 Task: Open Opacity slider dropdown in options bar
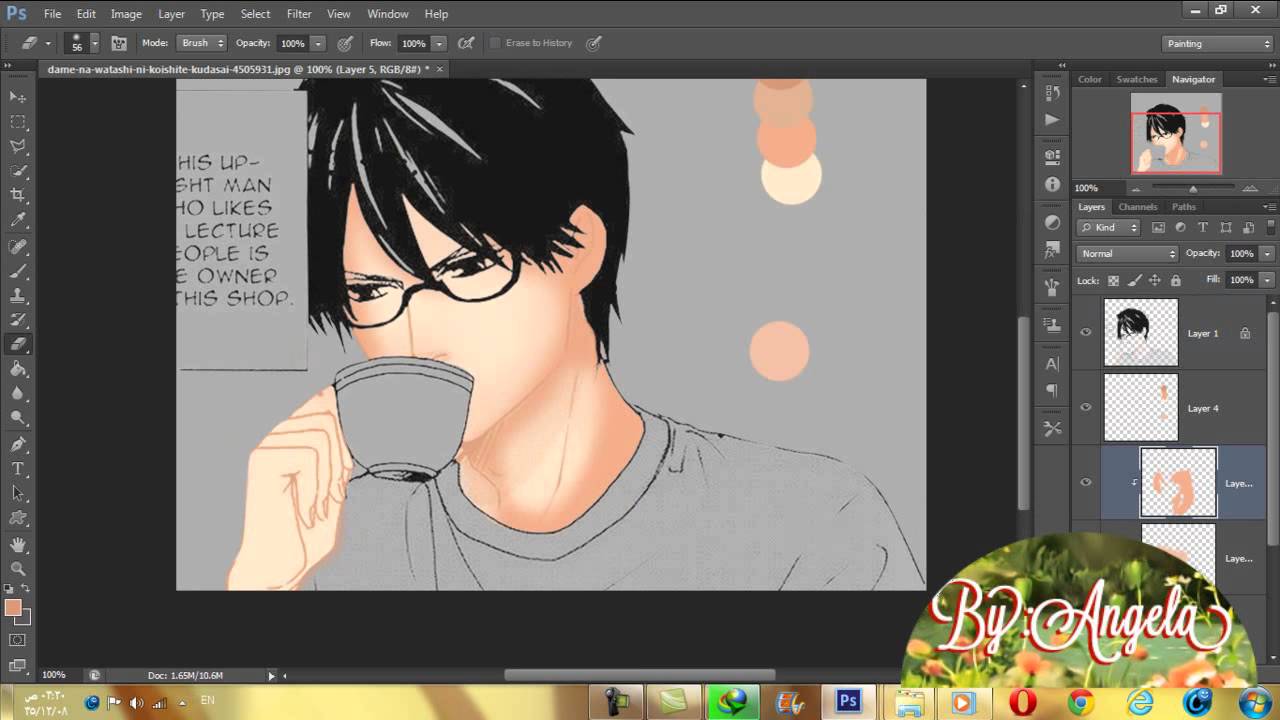point(318,44)
